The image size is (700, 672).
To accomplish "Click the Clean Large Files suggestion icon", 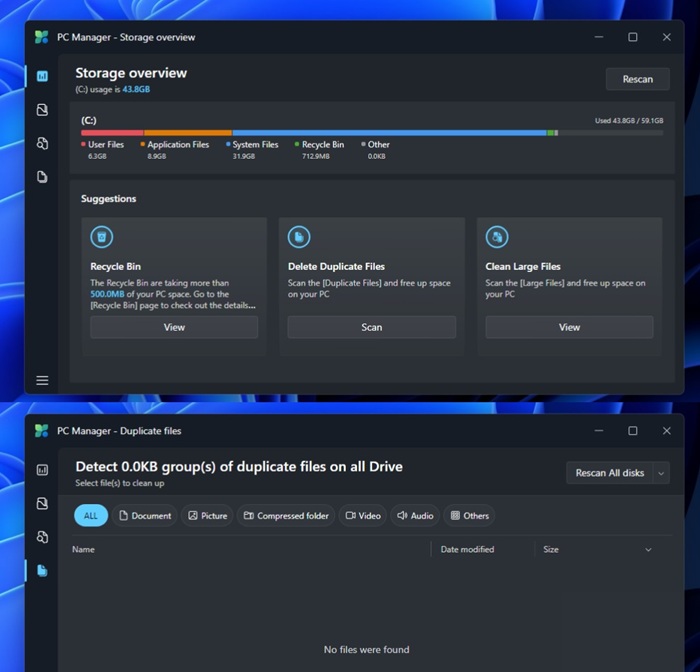I will [497, 237].
